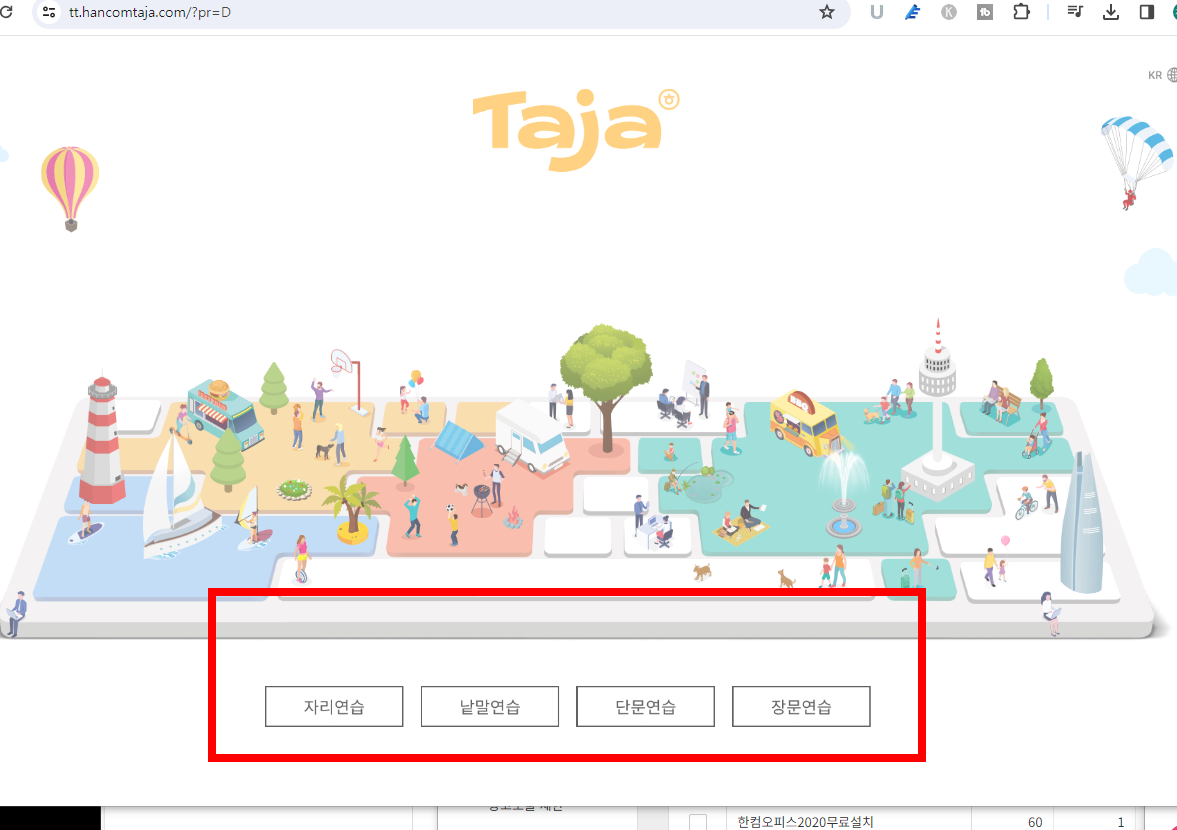Open the reading list music-note icon

(1074, 14)
